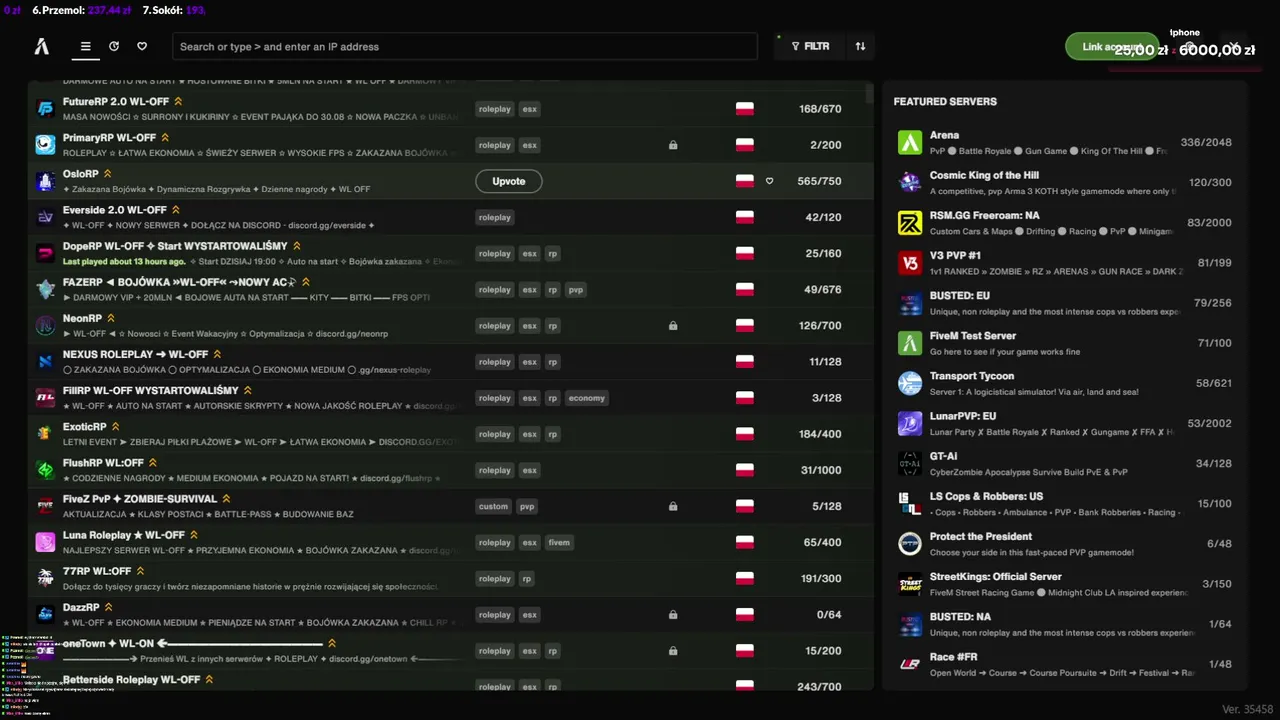Filter by esx tag on PrimaryRP row

pos(529,145)
